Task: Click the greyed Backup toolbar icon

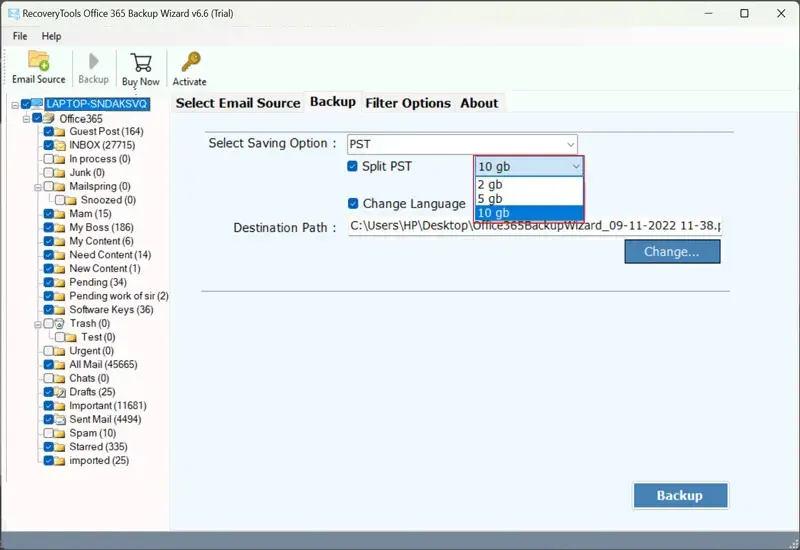Action: (93, 62)
